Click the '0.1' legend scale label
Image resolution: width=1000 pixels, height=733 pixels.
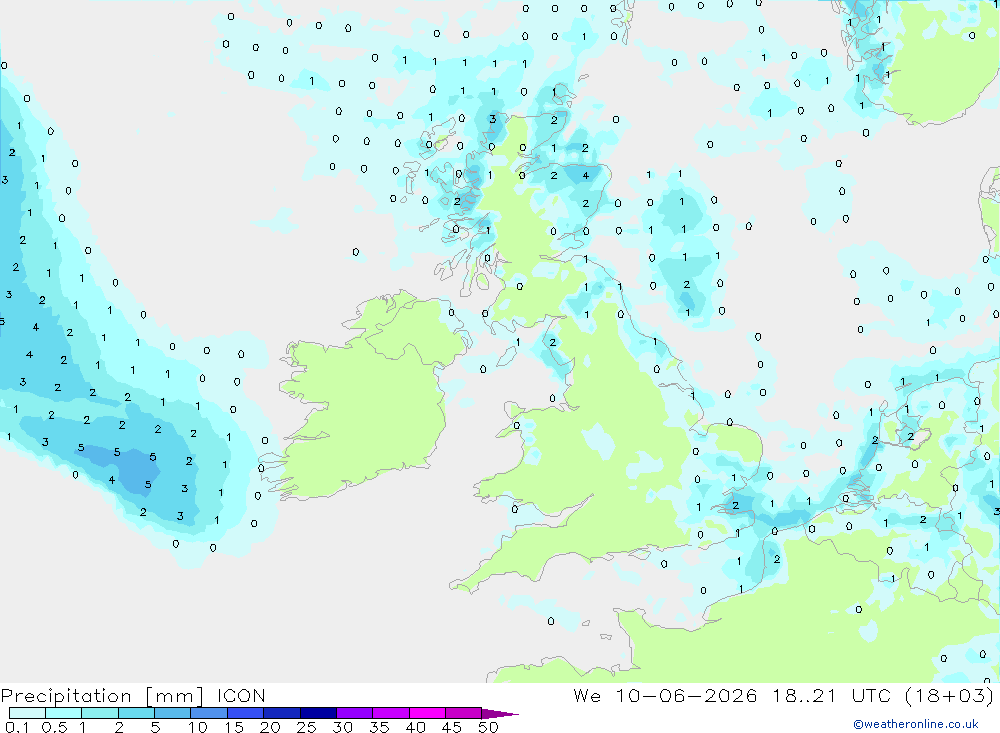(x=17, y=727)
